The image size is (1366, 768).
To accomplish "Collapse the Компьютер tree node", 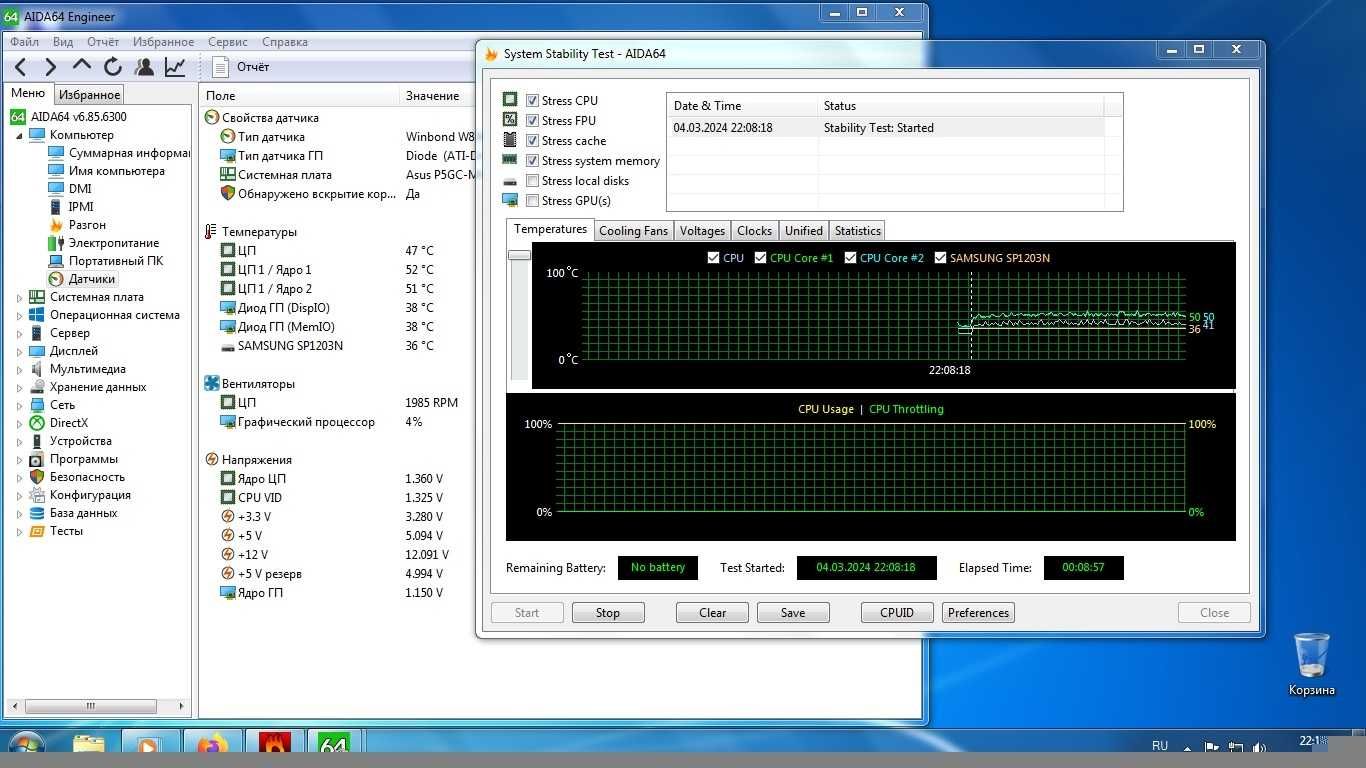I will (19, 135).
